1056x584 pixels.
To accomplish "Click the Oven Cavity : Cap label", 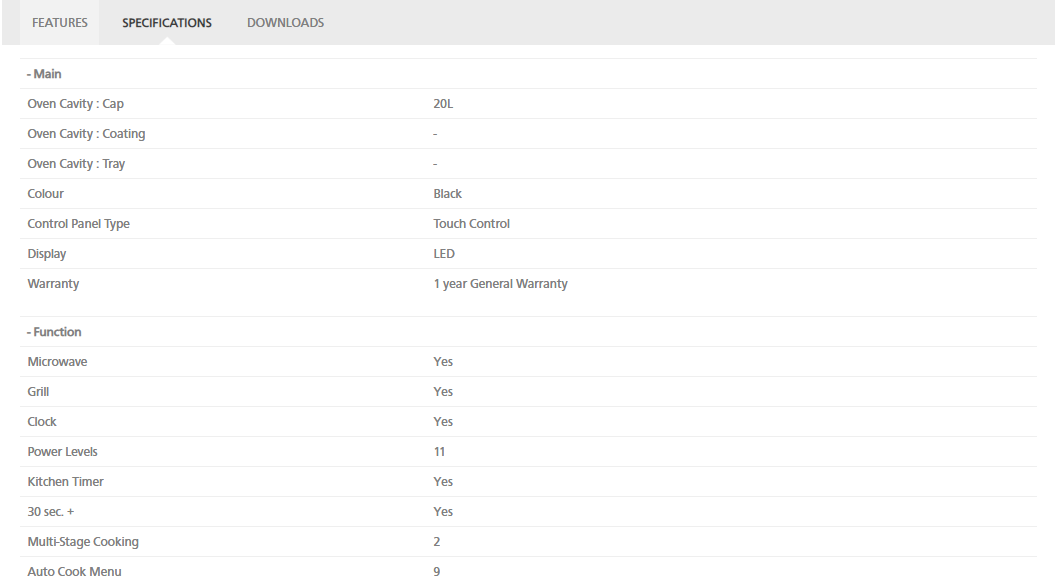I will [x=75, y=104].
